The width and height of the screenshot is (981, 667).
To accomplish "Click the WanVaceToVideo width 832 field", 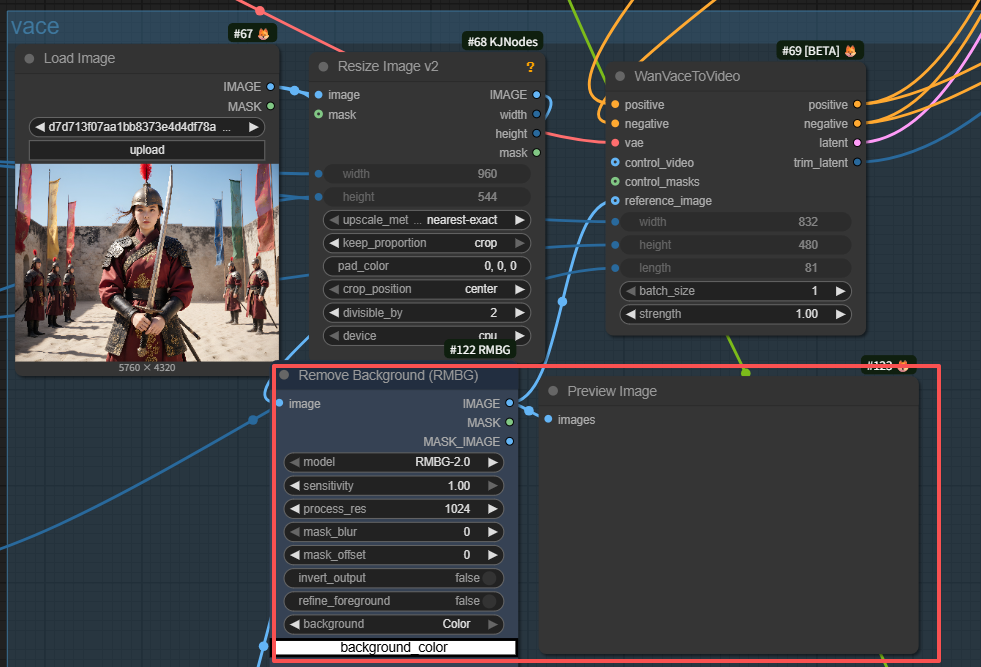I will (735, 222).
